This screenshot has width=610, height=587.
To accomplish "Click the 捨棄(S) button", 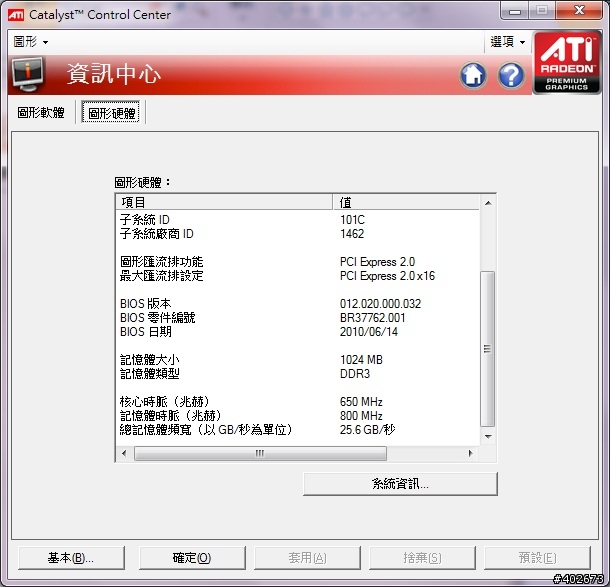I will pyautogui.click(x=422, y=558).
